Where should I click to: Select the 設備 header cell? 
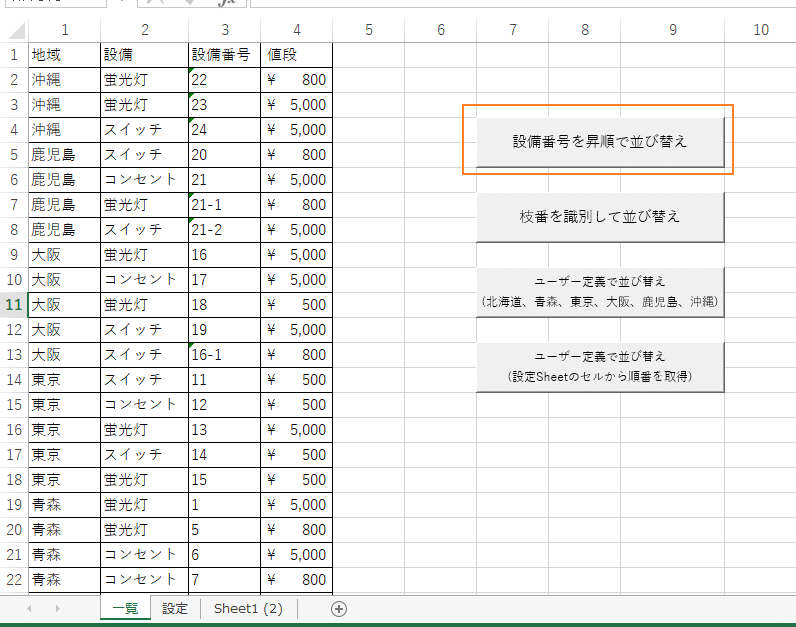click(145, 55)
